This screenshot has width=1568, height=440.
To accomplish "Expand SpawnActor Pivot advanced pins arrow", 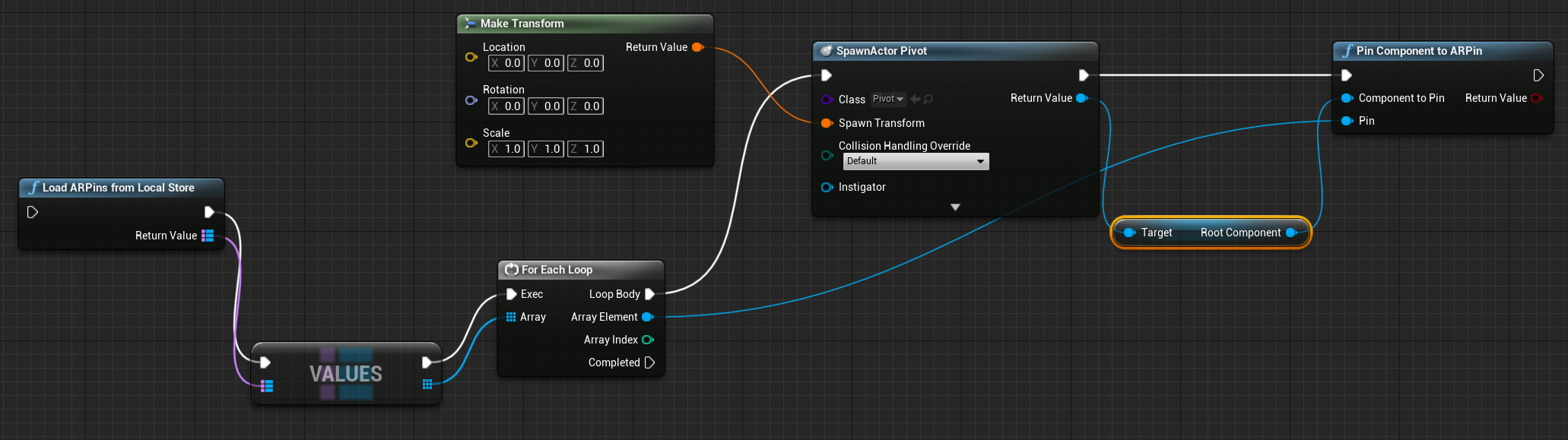I will 955,207.
